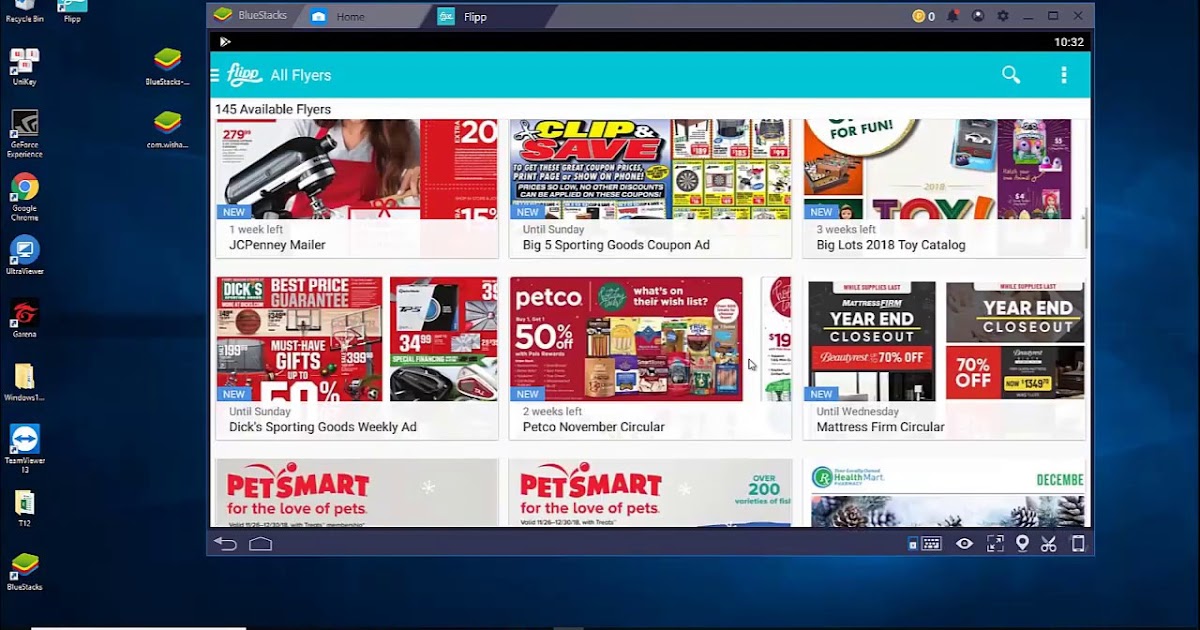Open Recycle Bin on the desktop
This screenshot has width=1200, height=630.
[x=24, y=12]
